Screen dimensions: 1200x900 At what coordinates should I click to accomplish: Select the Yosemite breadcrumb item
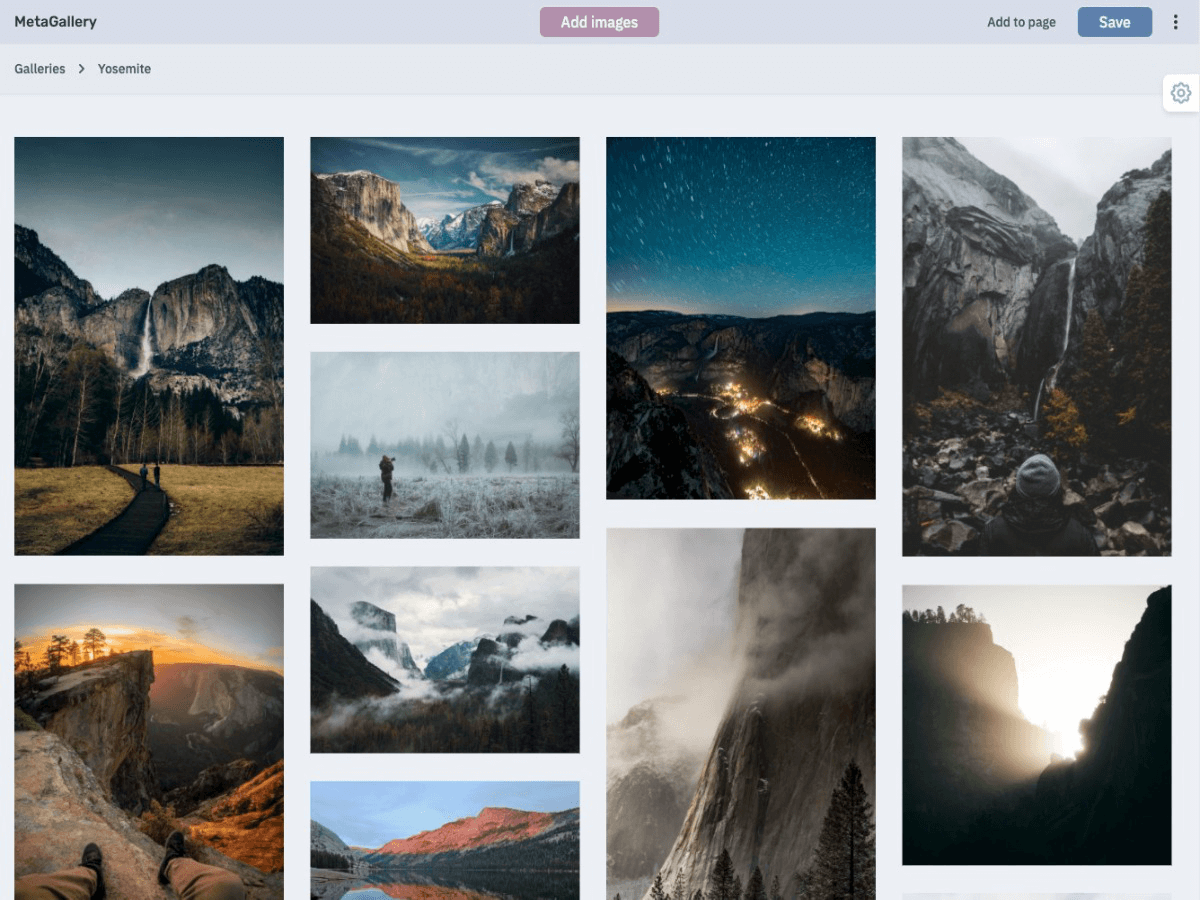pos(124,69)
